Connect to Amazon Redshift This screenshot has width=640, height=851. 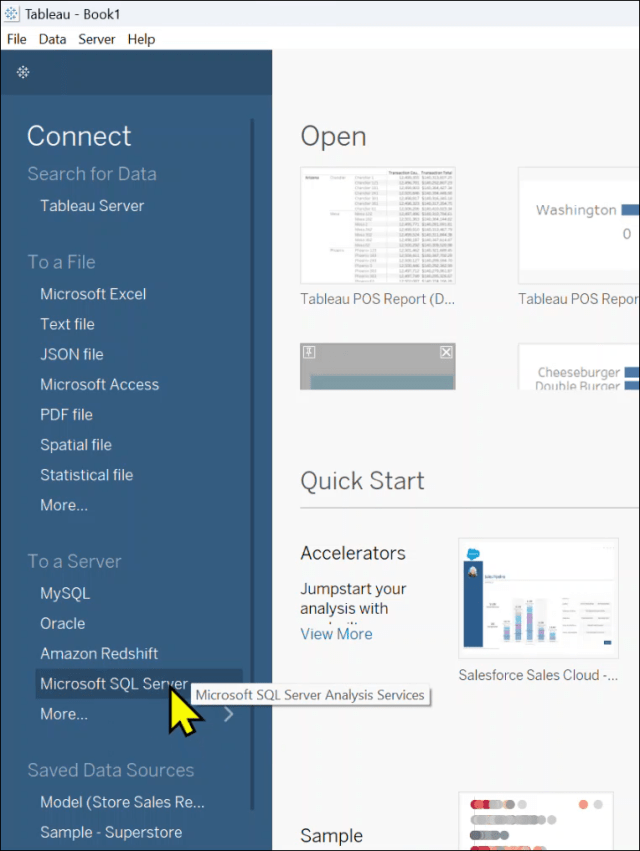click(99, 653)
